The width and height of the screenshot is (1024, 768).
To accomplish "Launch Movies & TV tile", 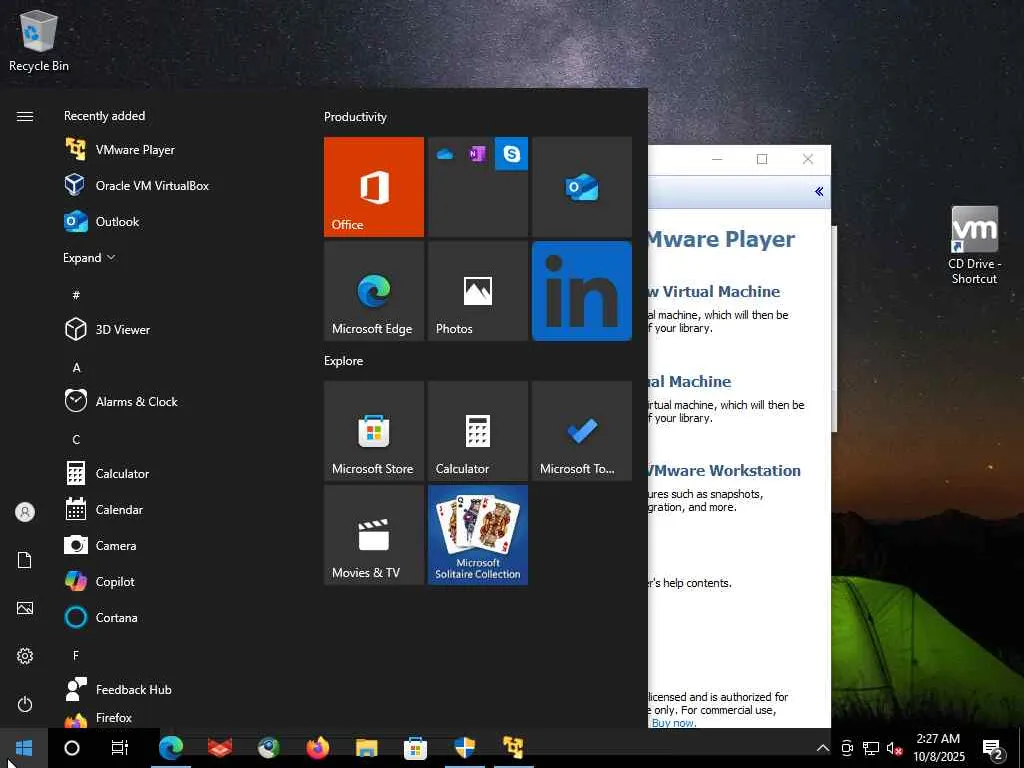I will (374, 535).
